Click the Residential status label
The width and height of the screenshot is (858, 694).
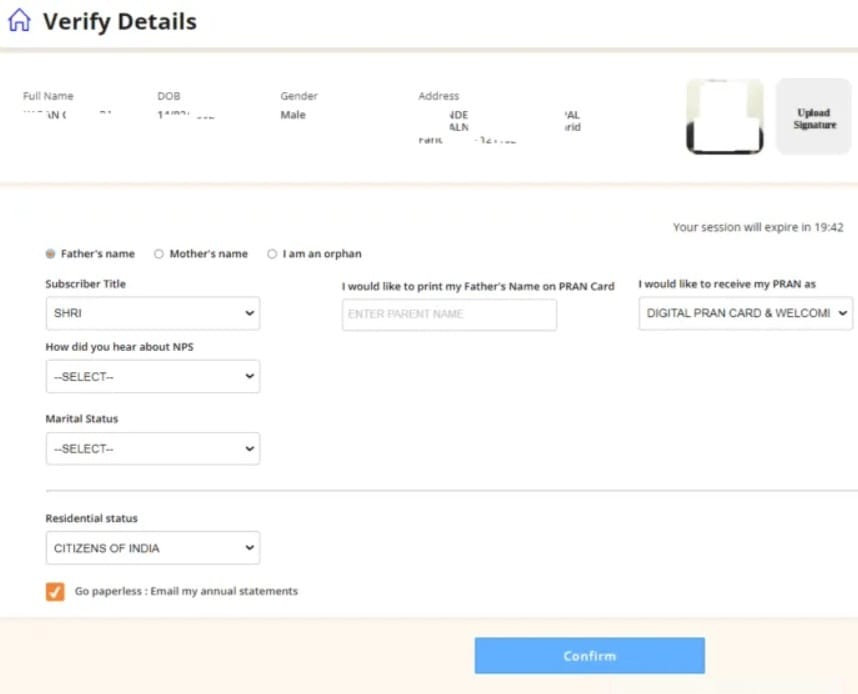pos(91,518)
